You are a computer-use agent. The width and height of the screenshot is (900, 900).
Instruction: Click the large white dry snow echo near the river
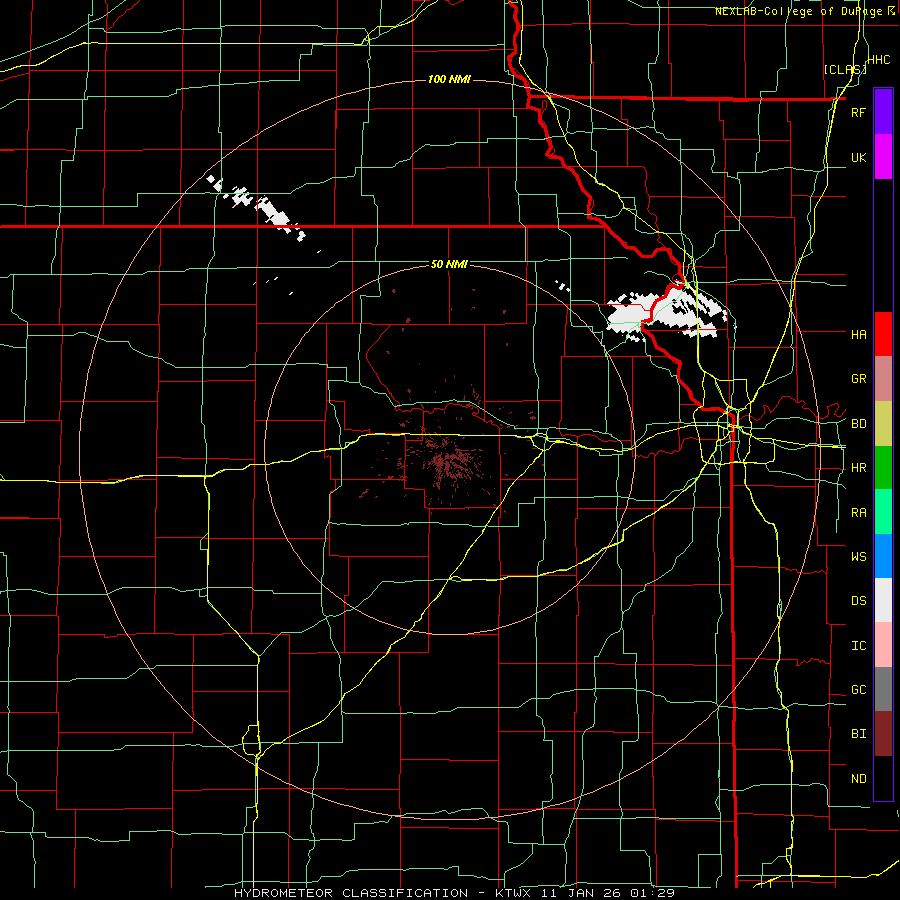tap(666, 315)
